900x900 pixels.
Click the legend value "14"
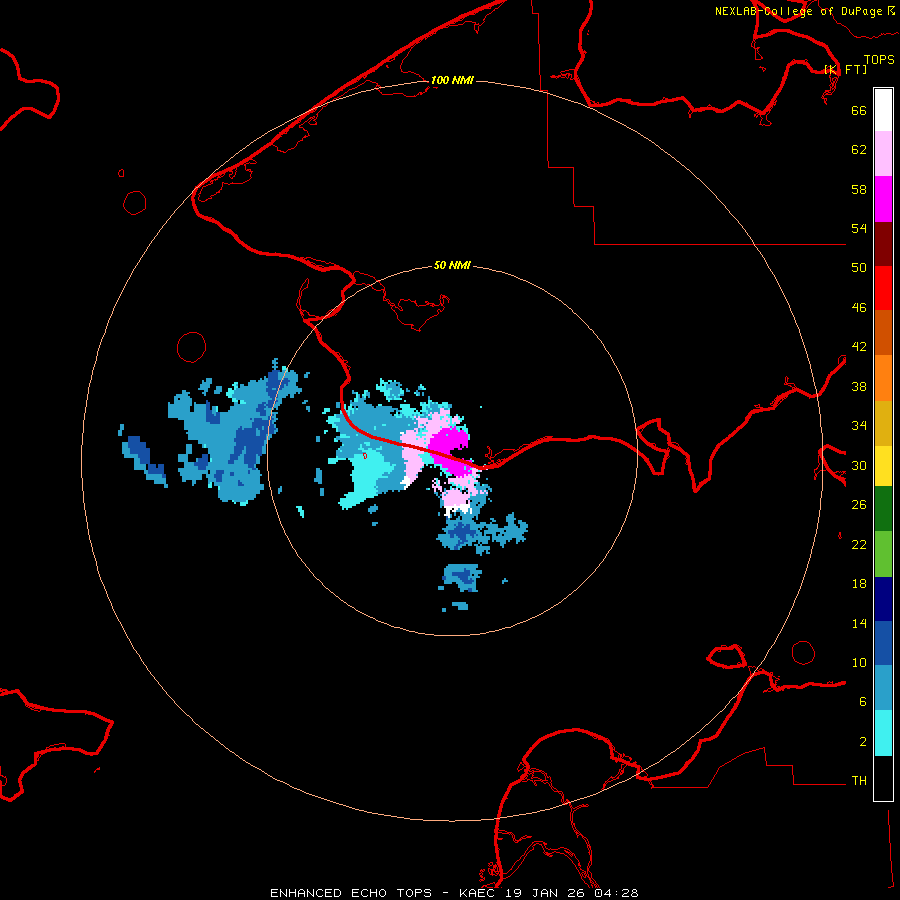(x=859, y=623)
